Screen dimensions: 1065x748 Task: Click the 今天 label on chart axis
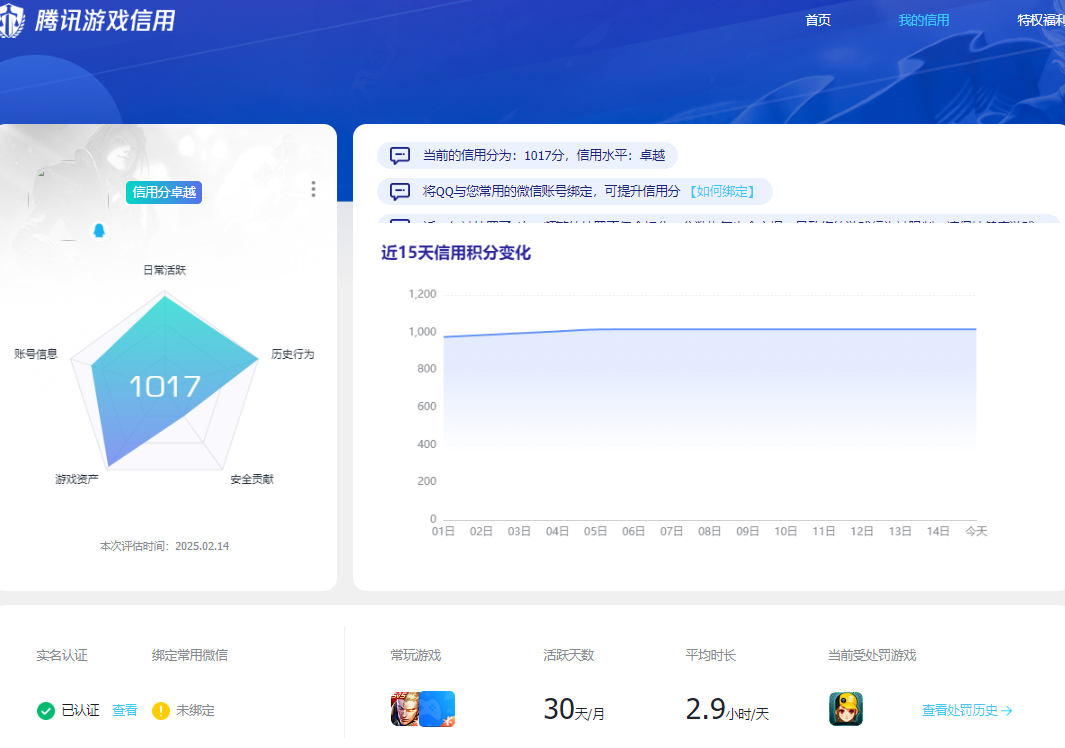976,531
